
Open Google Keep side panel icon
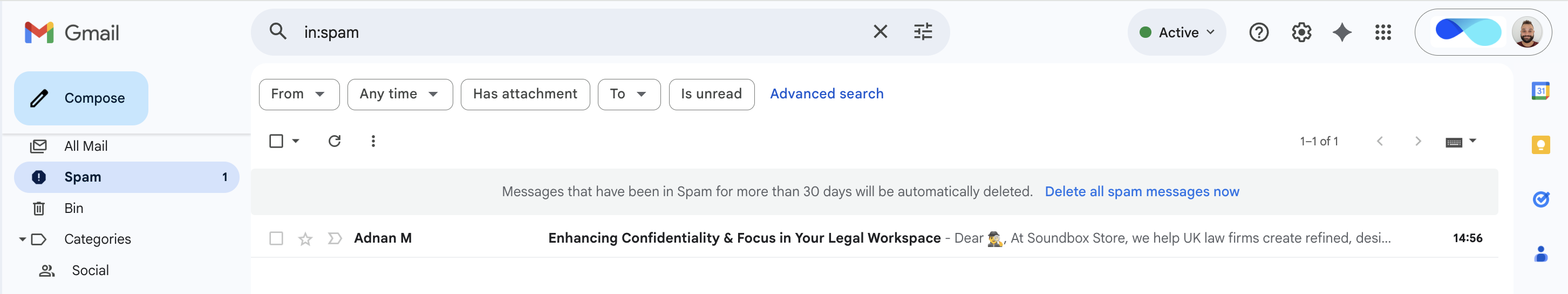click(1540, 144)
